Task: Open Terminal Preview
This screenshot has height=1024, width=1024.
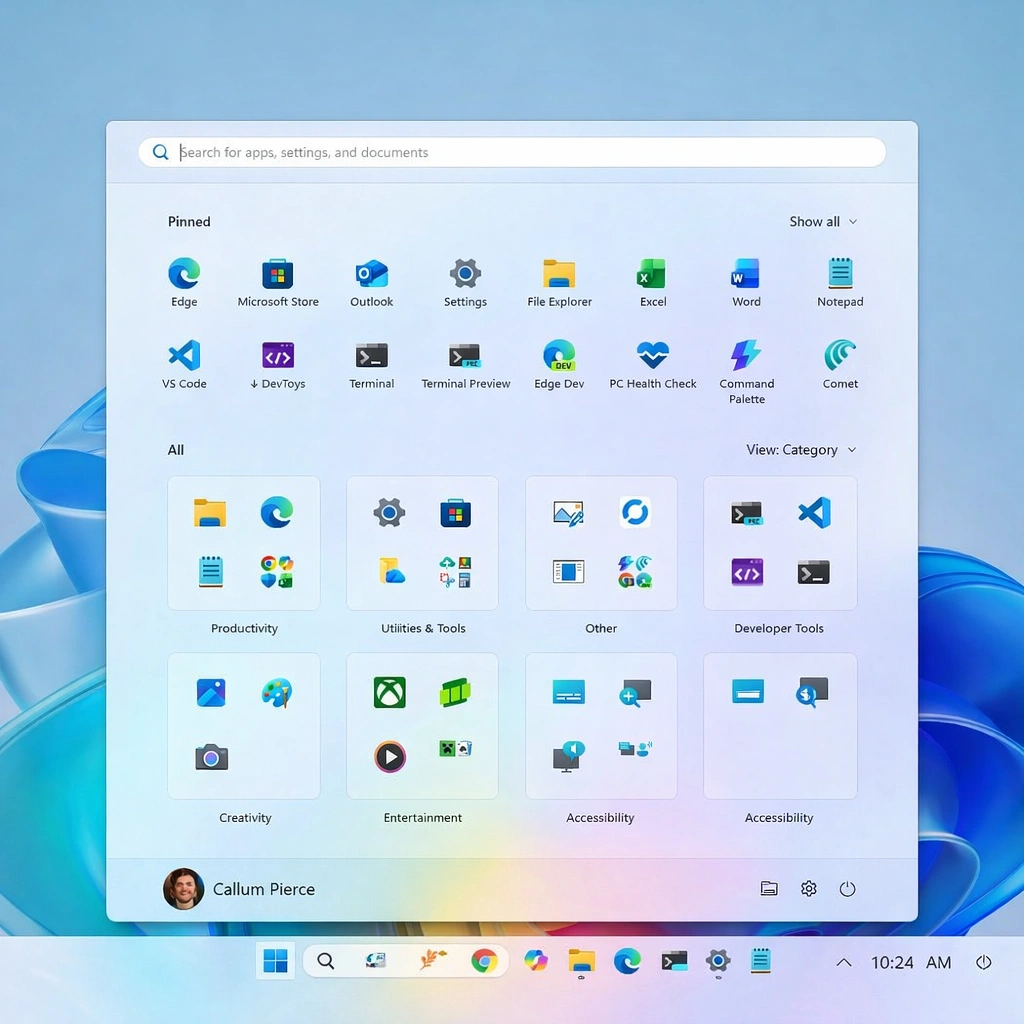Action: tap(465, 362)
